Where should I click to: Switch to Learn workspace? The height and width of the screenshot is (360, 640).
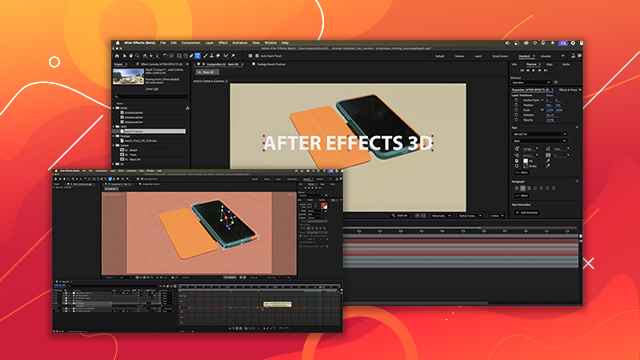[x=478, y=56]
